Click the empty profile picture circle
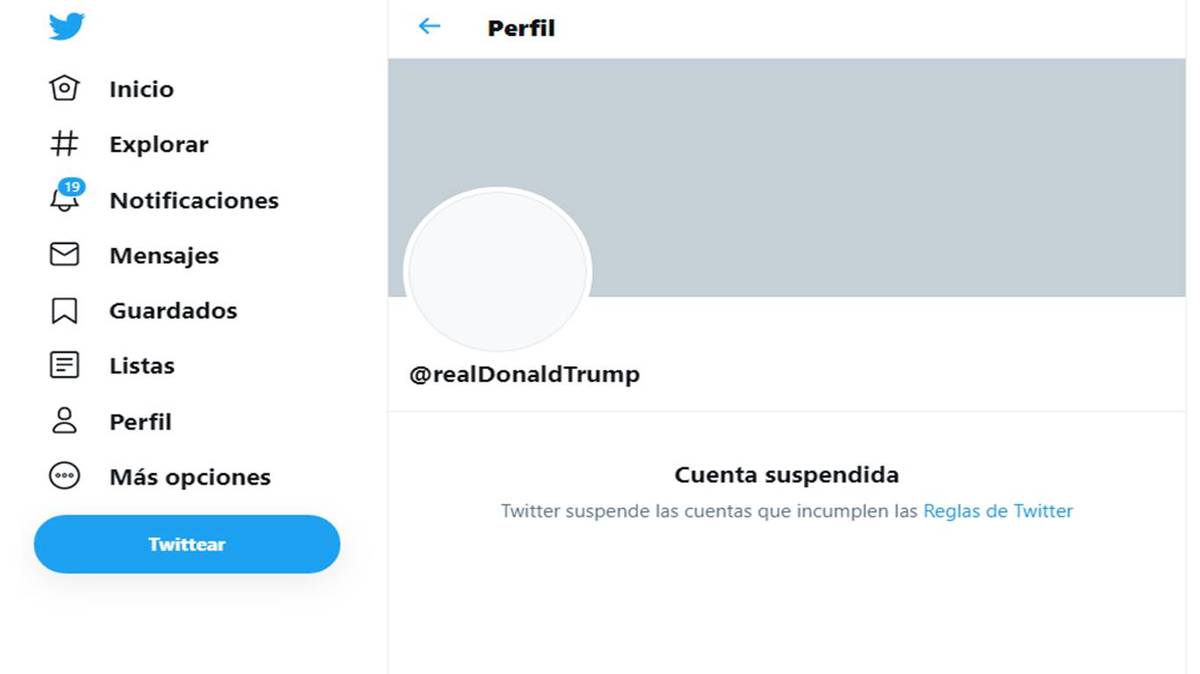Screen dimensions: 1200x674 click(497, 271)
